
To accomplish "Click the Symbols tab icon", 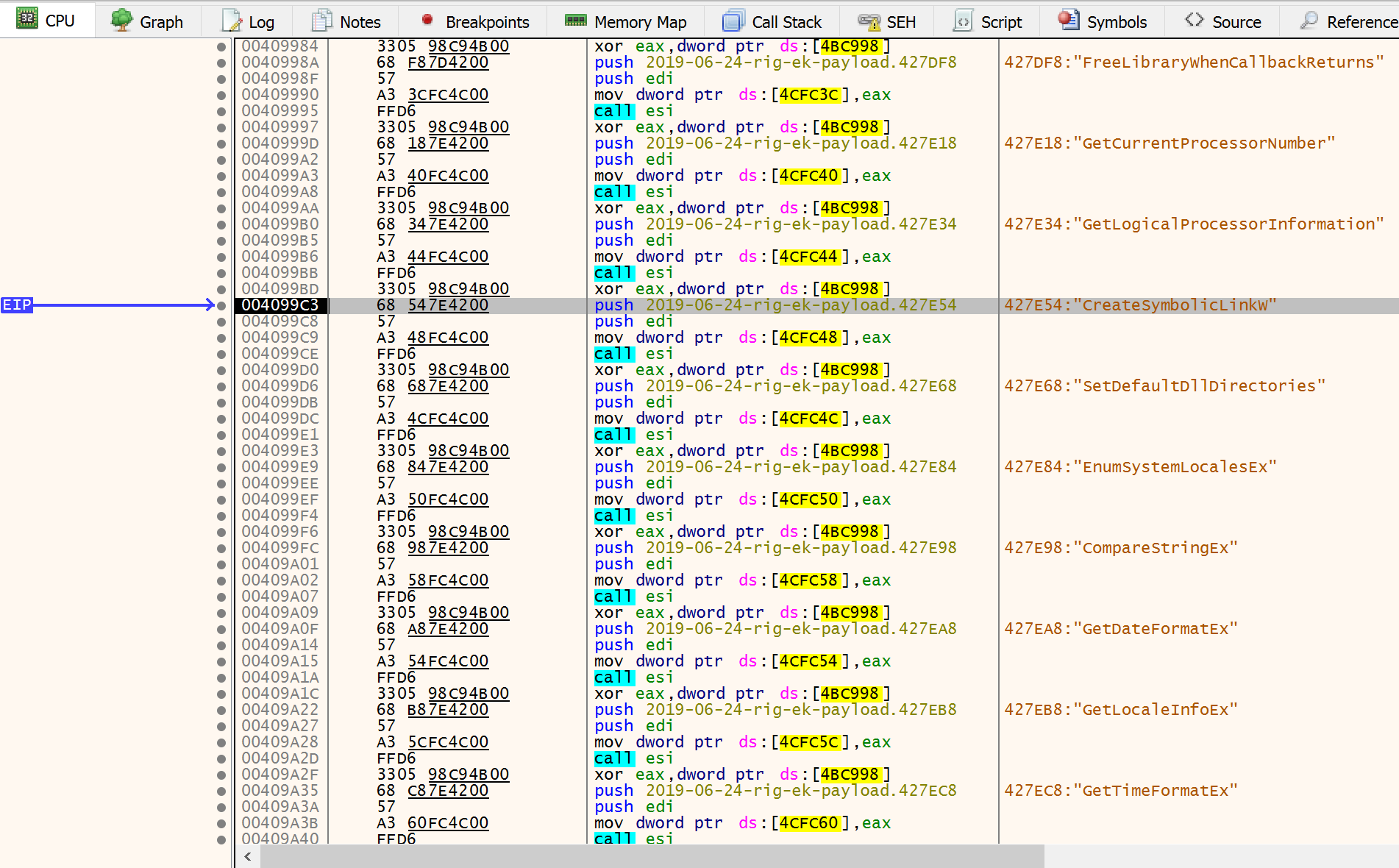I will (x=1069, y=20).
